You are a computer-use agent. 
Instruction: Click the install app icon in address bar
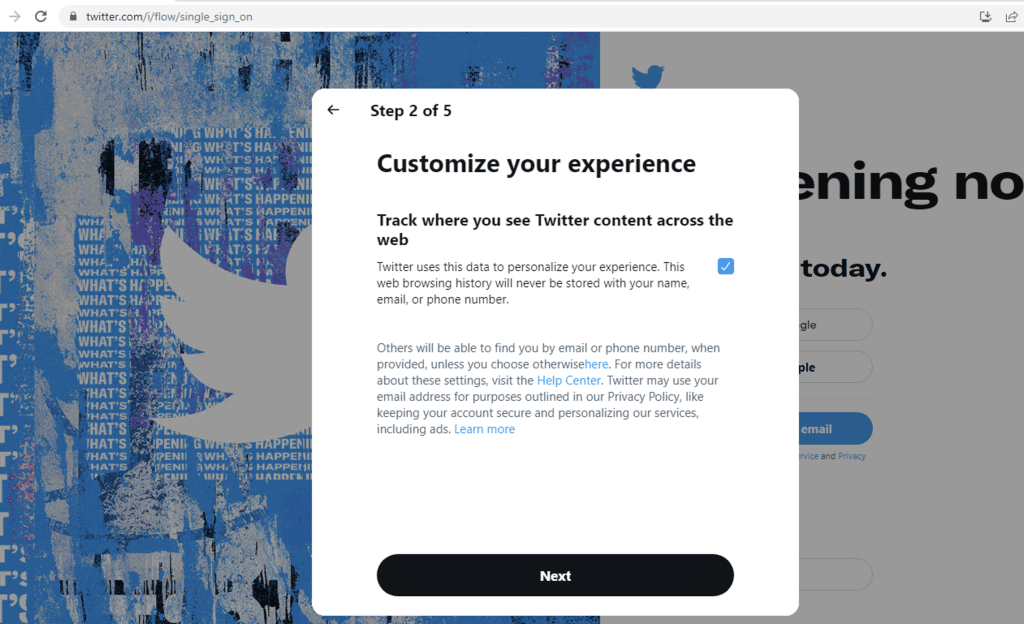click(x=985, y=16)
